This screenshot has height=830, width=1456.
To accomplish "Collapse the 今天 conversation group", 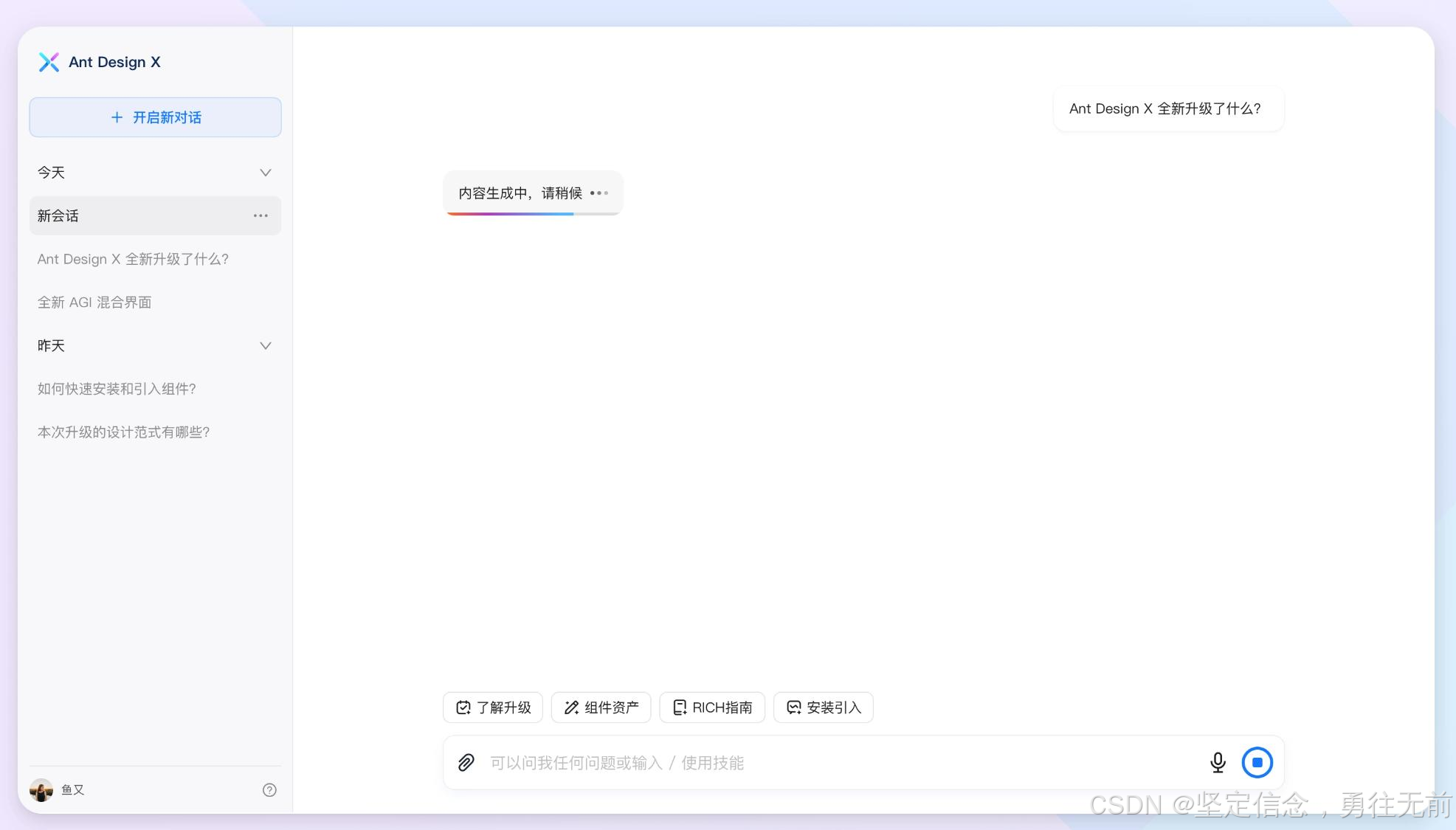I will click(x=266, y=173).
